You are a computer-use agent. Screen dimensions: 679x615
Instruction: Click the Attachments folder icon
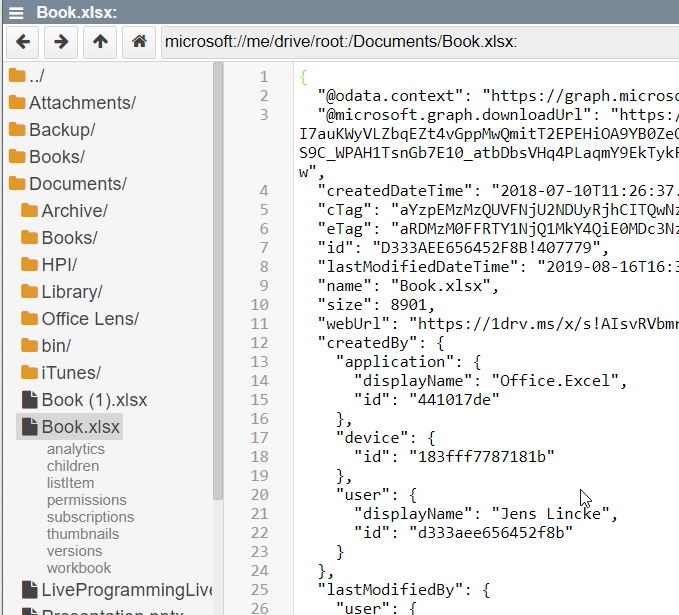point(17,103)
